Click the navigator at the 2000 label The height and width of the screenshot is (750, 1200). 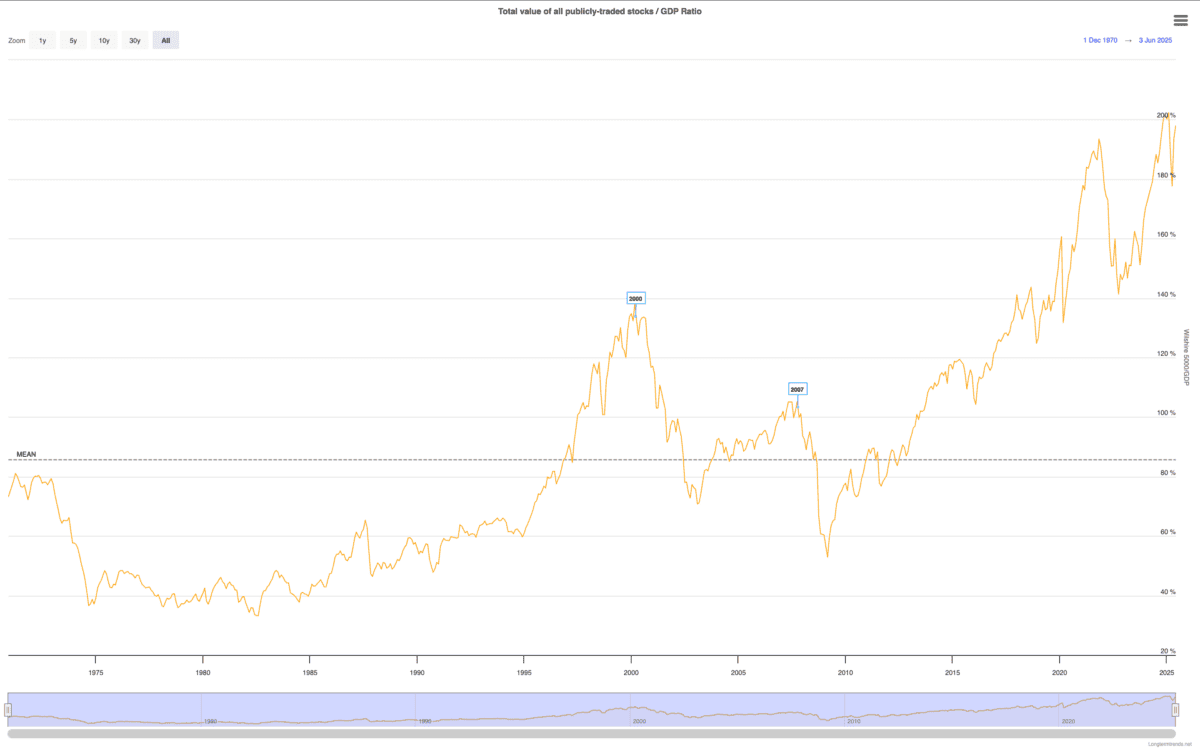click(639, 720)
